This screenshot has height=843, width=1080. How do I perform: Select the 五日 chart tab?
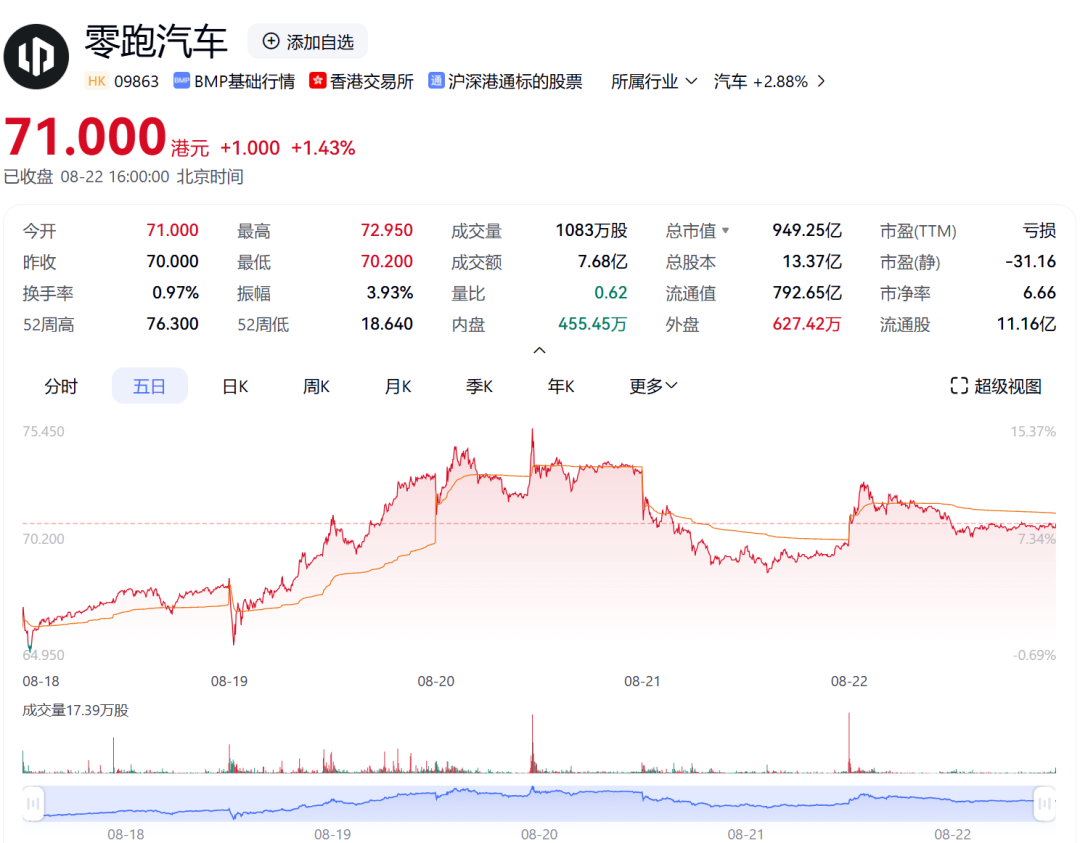(x=149, y=386)
